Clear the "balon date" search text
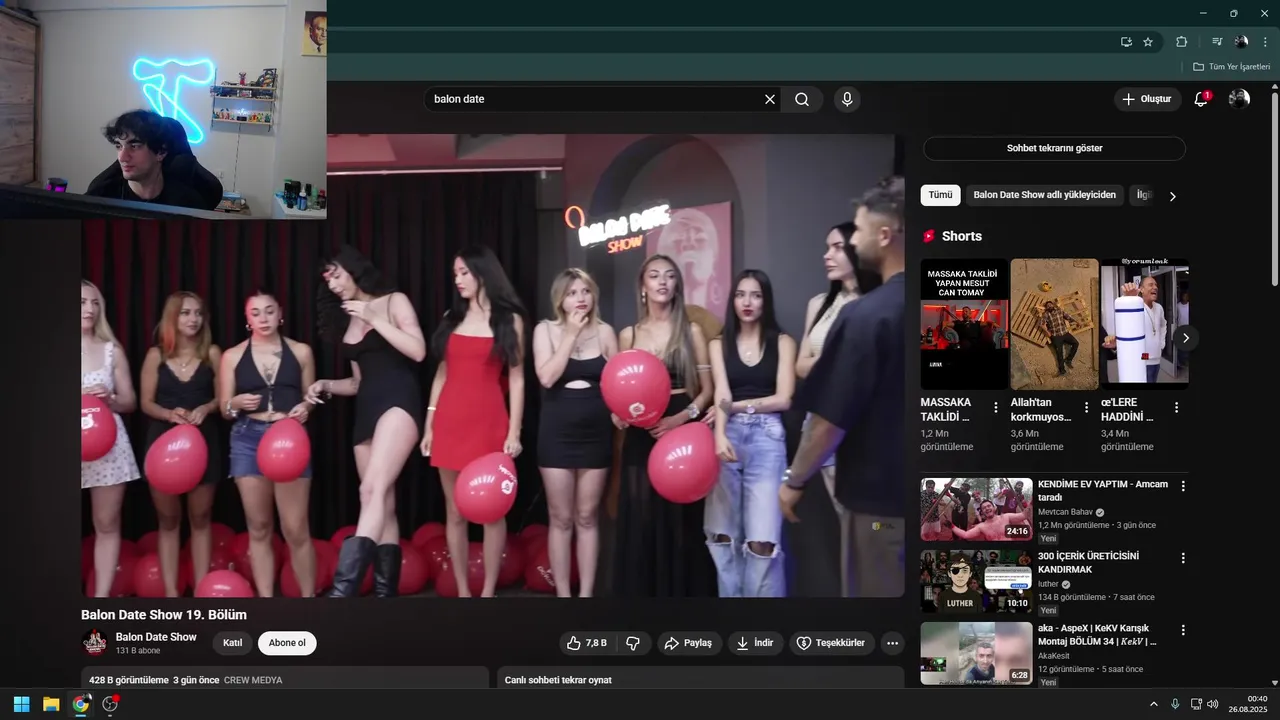 [x=770, y=99]
